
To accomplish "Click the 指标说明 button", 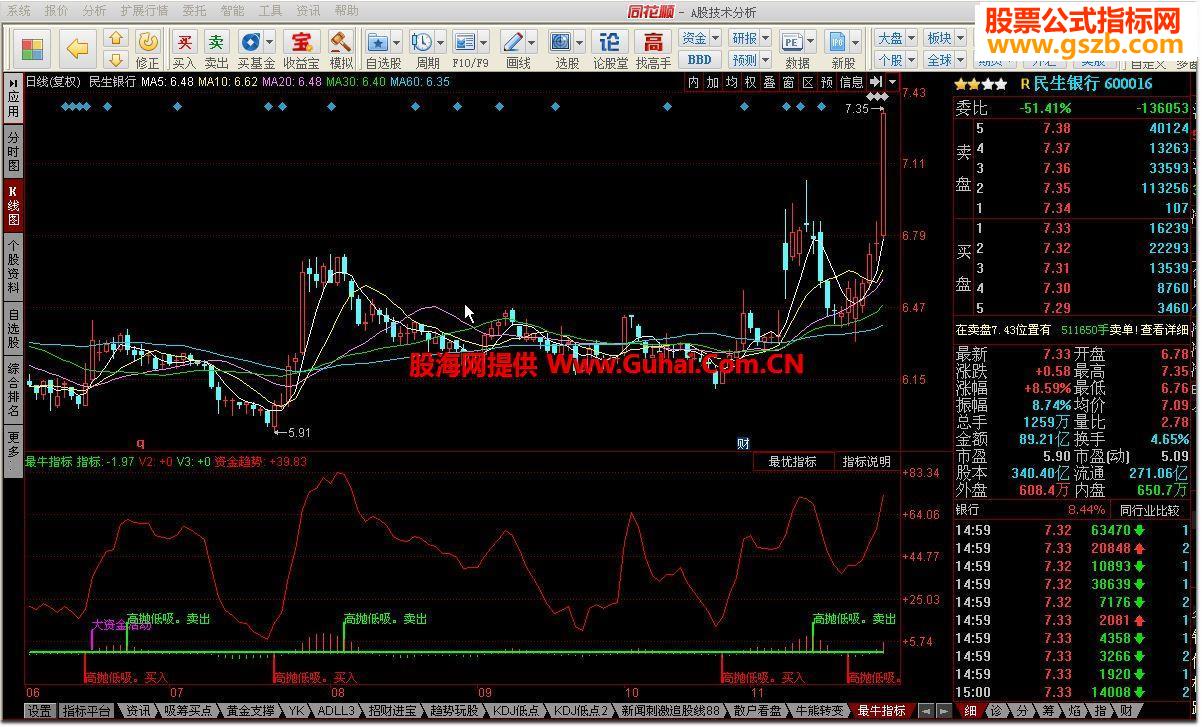I will [x=866, y=462].
